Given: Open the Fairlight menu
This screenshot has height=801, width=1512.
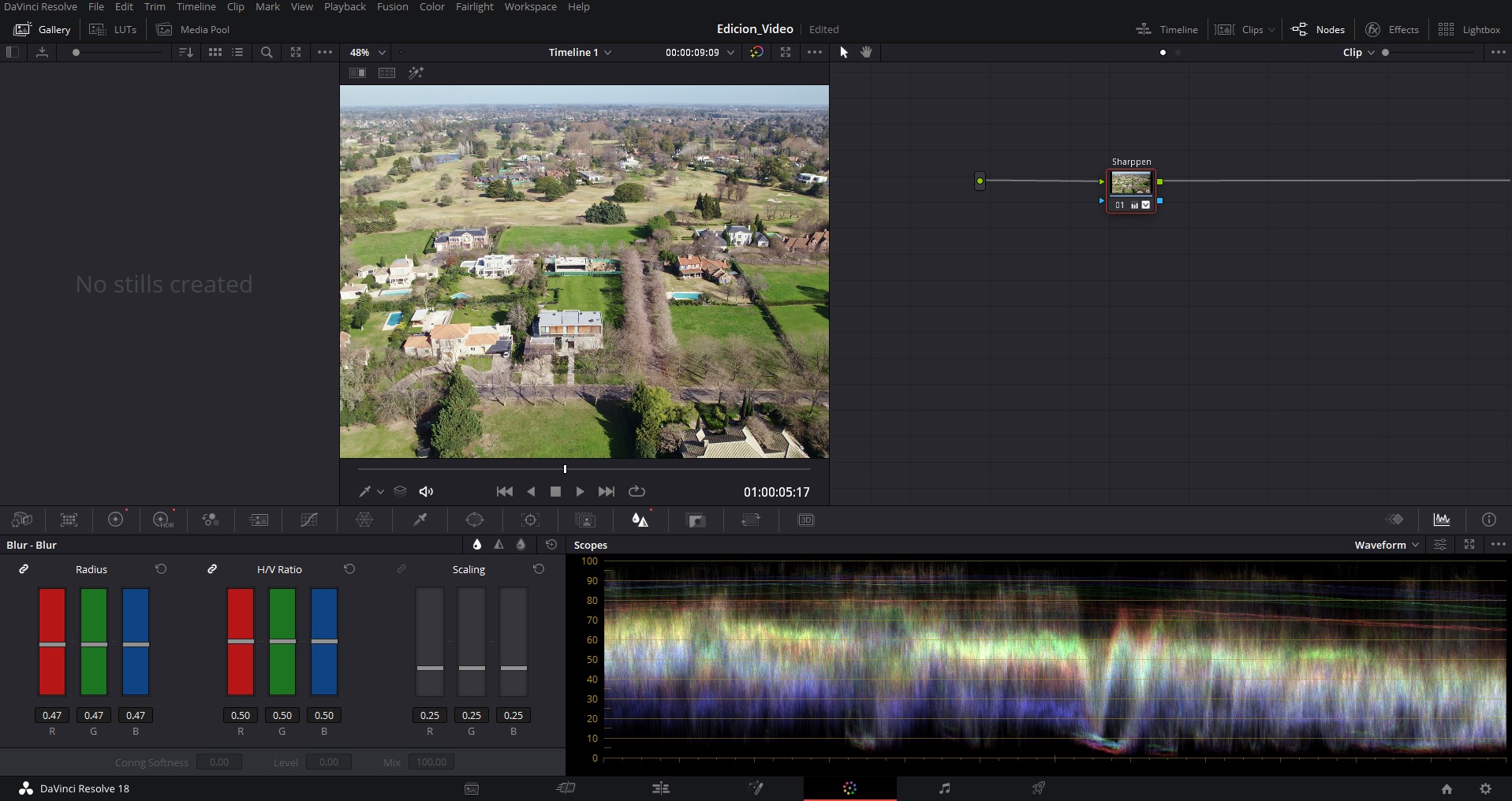Looking at the screenshot, I should coord(475,6).
